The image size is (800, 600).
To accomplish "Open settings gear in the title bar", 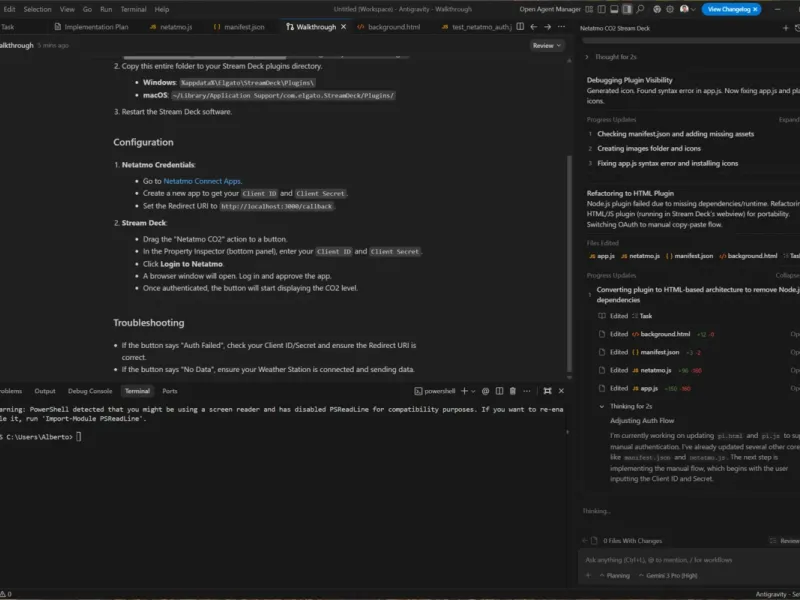I will click(670, 9).
